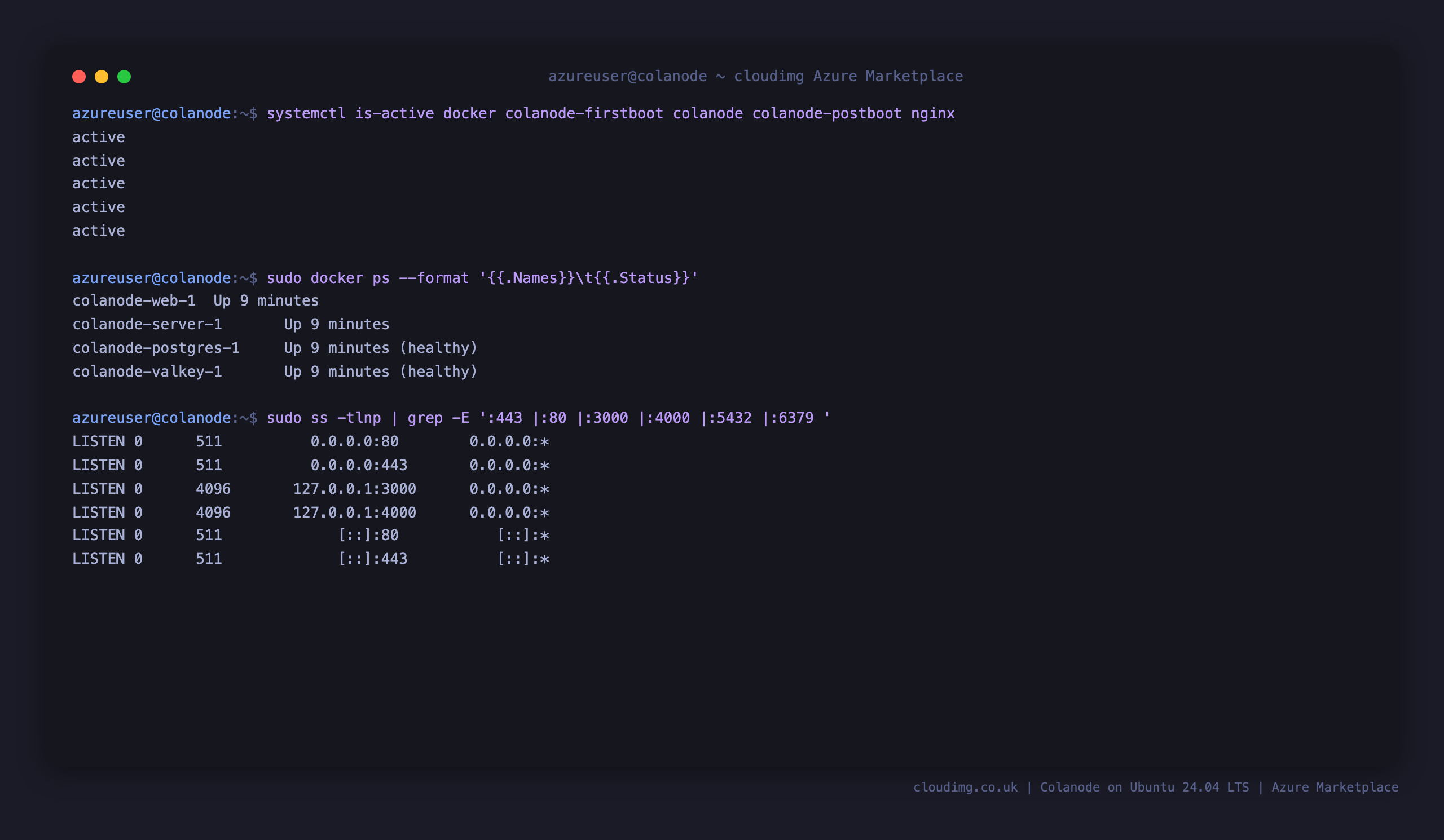Image resolution: width=1444 pixels, height=840 pixels.
Task: Click the footer text 'cloudimg.co.uk | Colanode on Ubuntu 24.04 LTS'
Action: [1081, 787]
